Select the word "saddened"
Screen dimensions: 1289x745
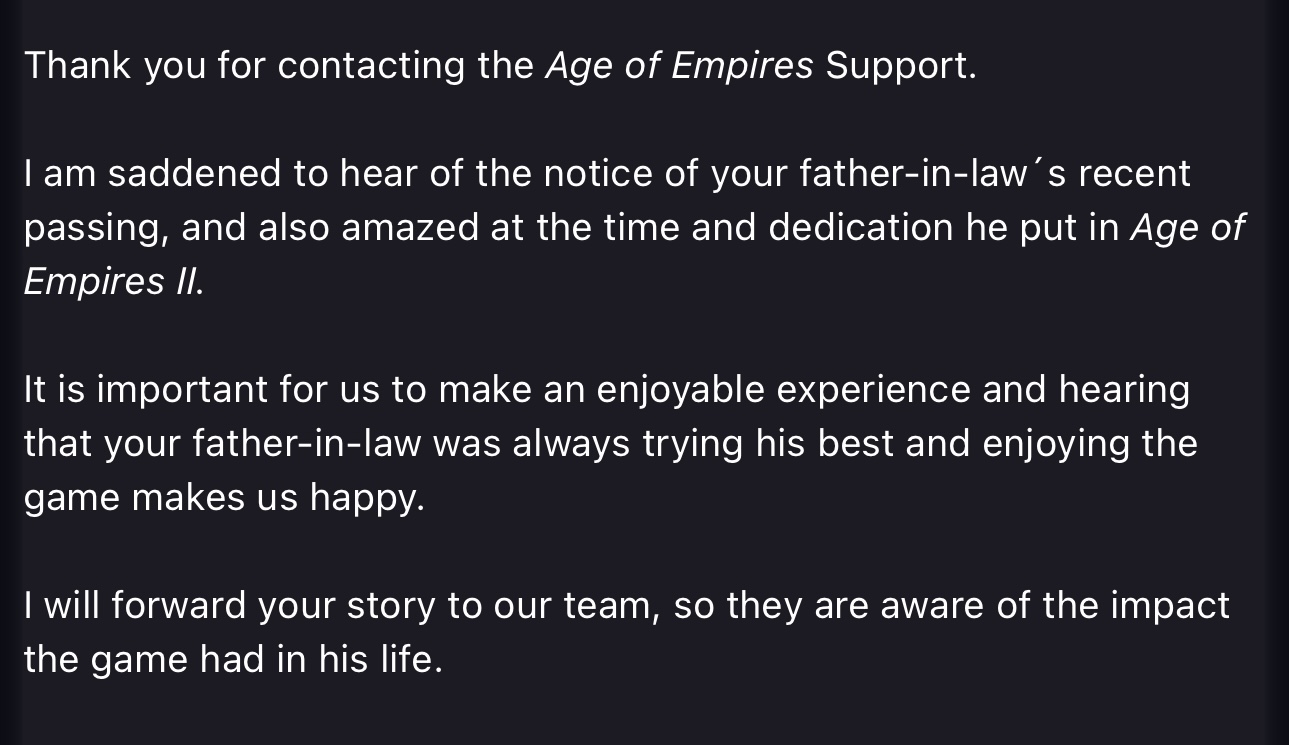pos(194,174)
